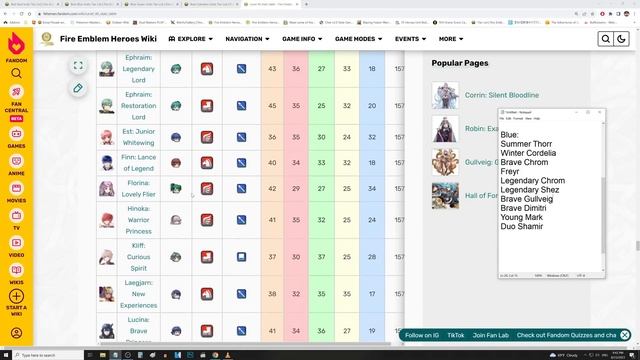Expand the table to fullscreen
Screen dimensions: 640x360
click(78, 65)
